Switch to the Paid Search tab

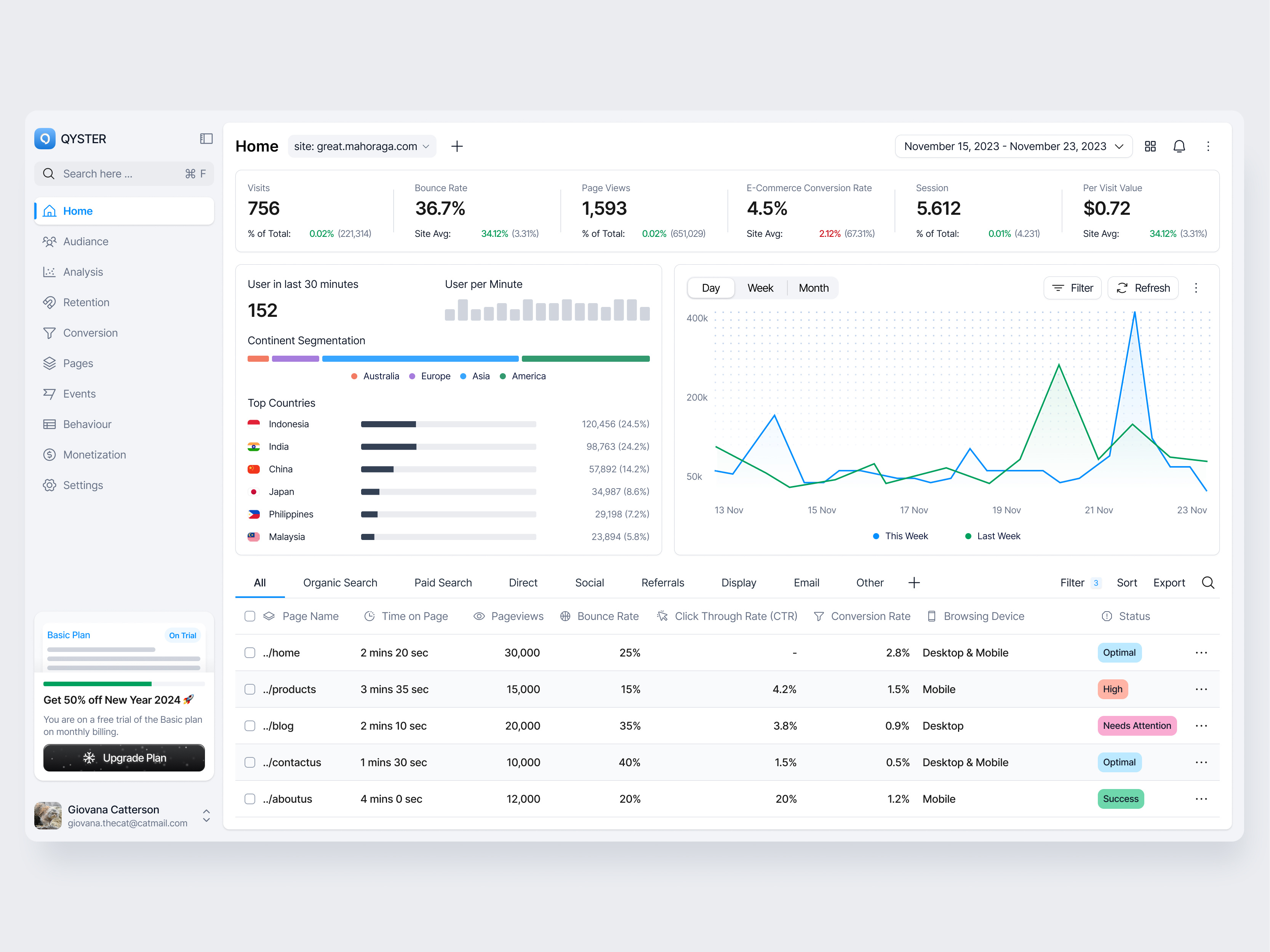[443, 583]
